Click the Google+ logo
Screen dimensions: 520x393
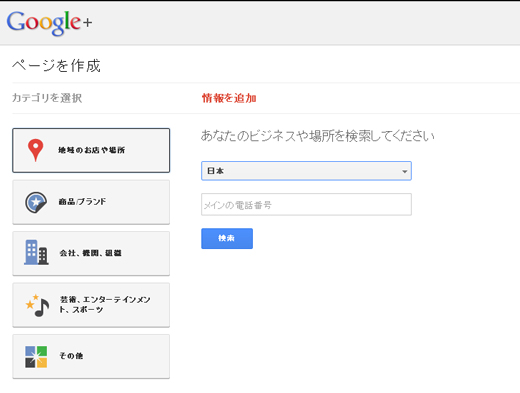[49, 23]
